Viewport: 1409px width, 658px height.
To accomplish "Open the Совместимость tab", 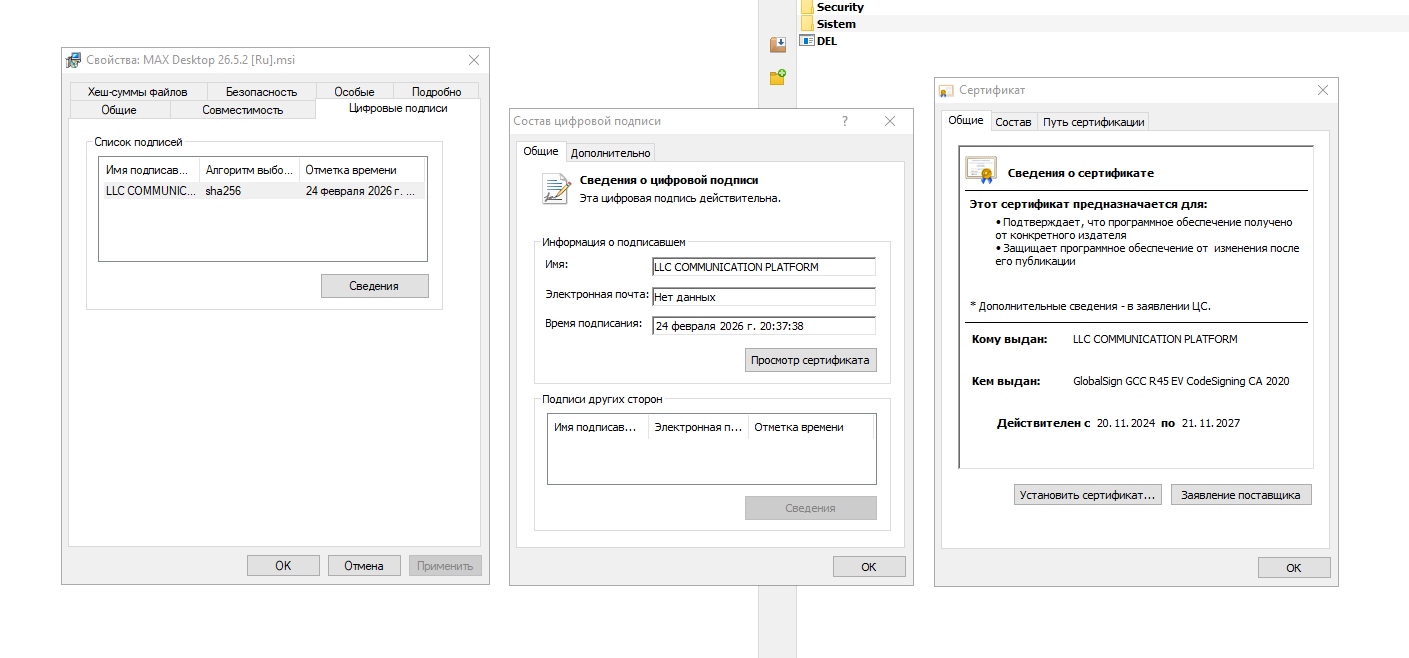I will point(242,110).
